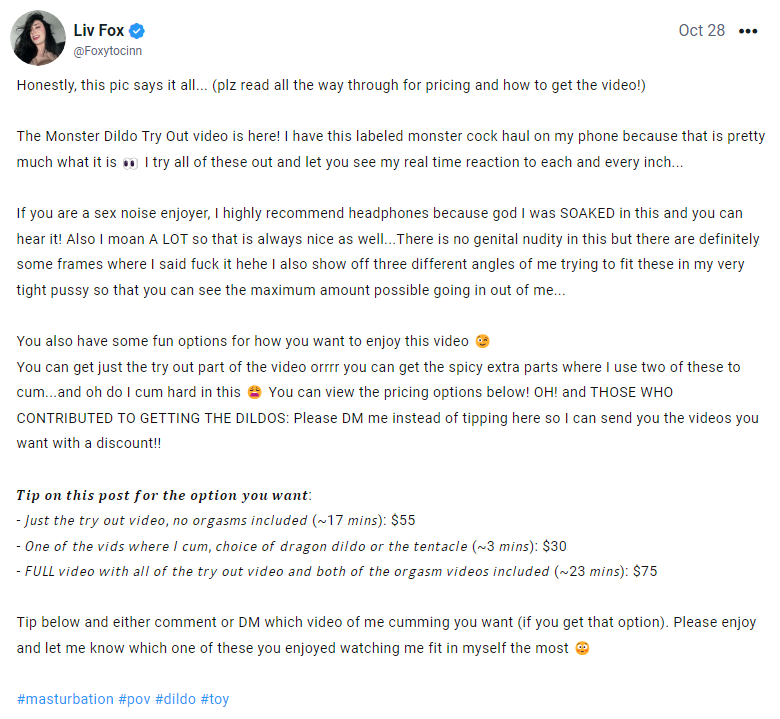This screenshot has width=780, height=719.
Task: Click the $30 price option line
Action: [x=292, y=546]
